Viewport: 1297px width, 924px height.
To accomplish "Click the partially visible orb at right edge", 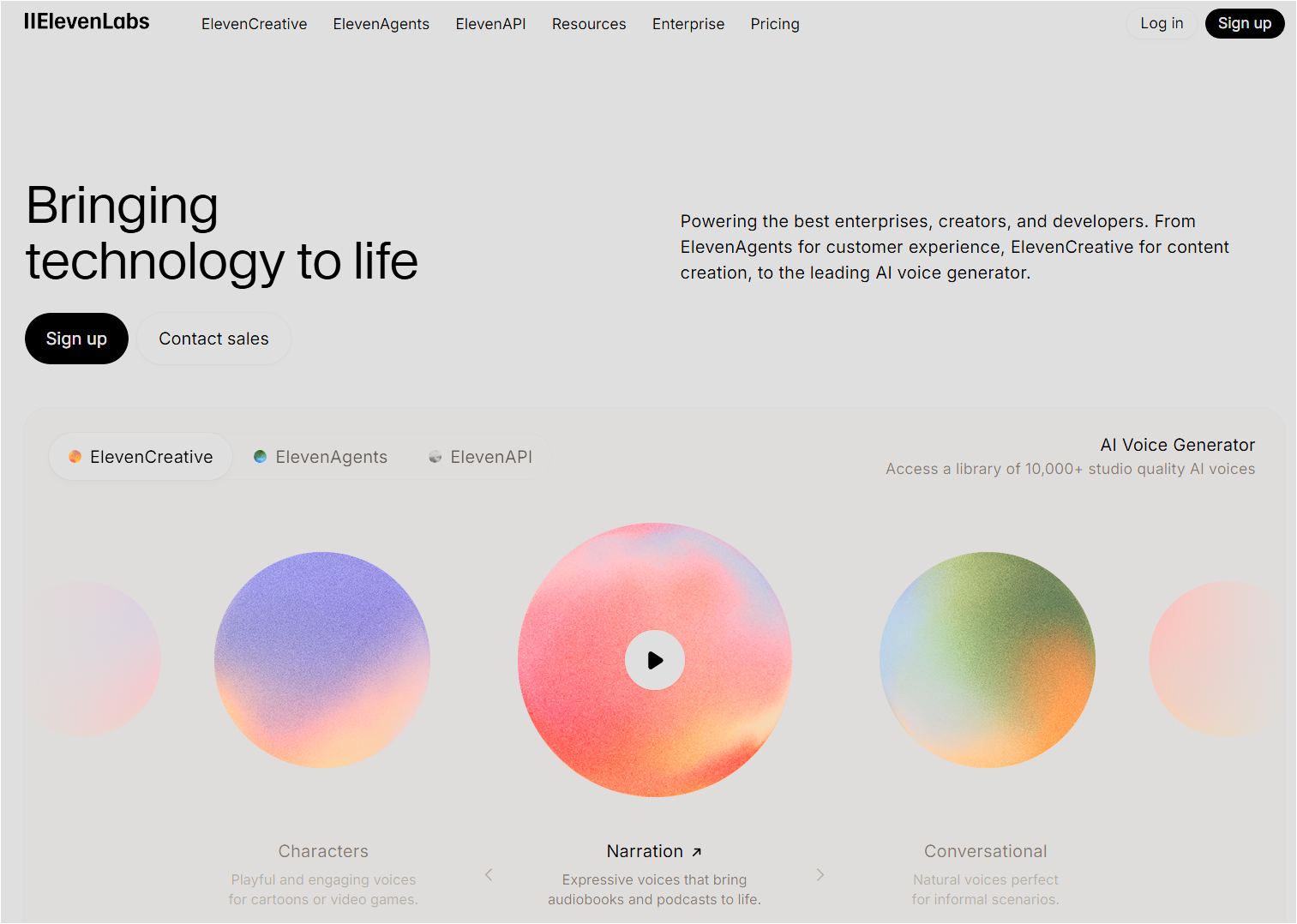I will pyautogui.click(x=1216, y=658).
